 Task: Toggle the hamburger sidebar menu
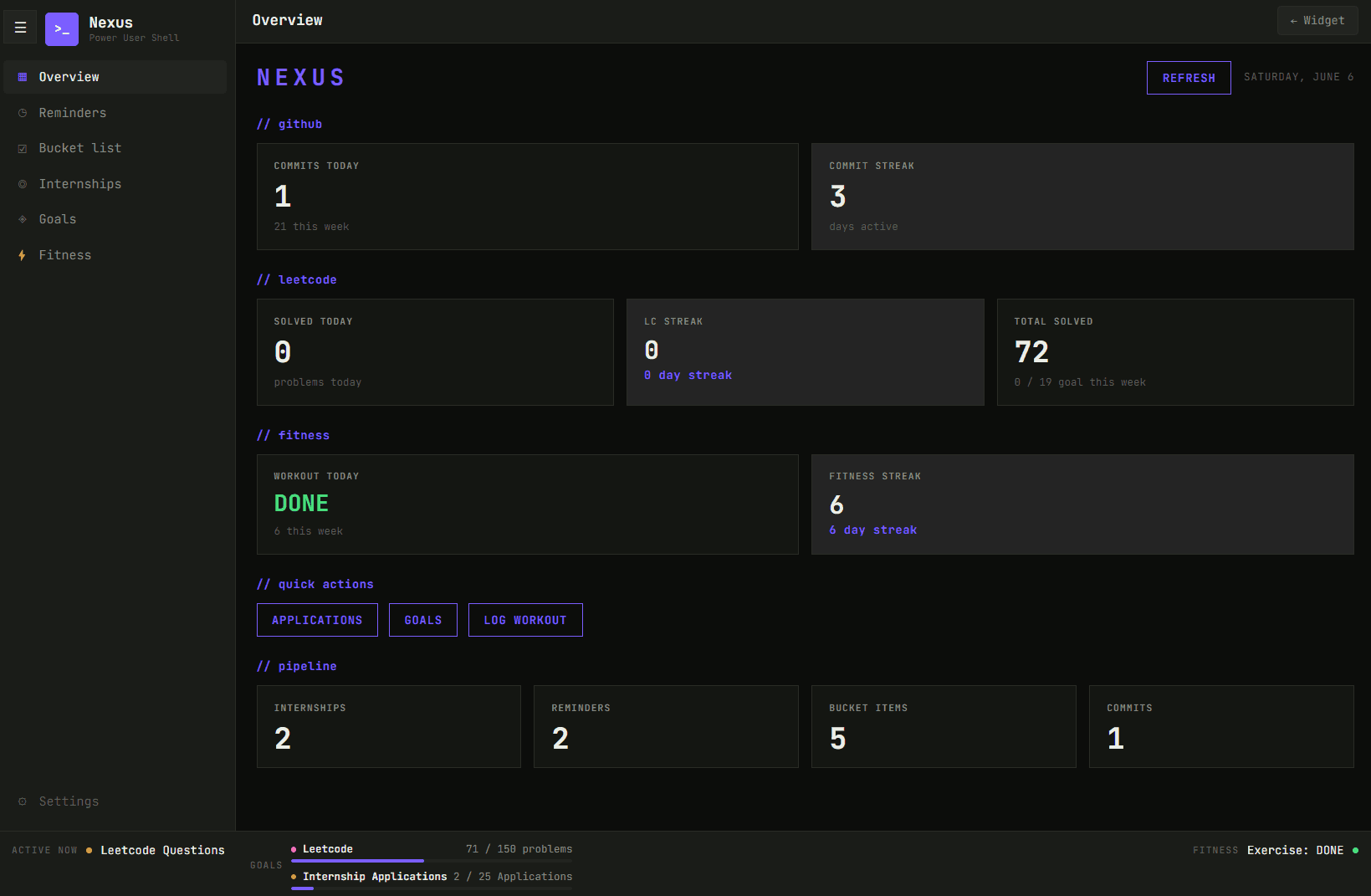tap(20, 28)
